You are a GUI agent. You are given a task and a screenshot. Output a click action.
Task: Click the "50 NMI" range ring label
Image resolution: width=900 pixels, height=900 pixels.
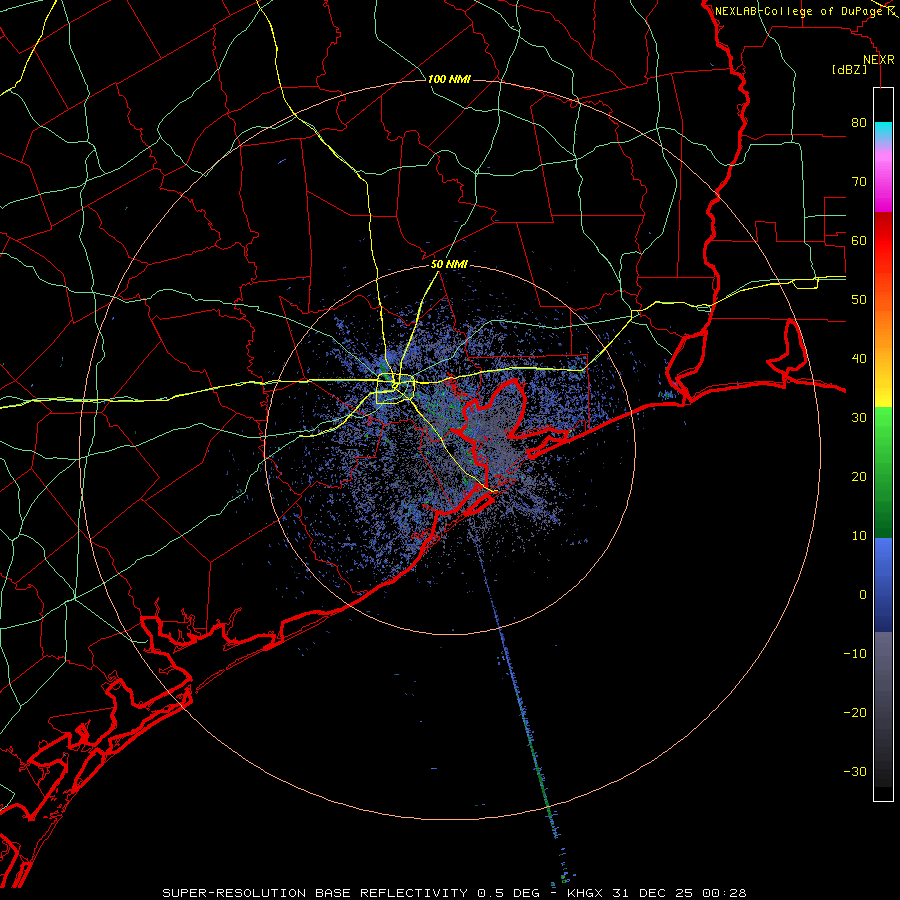[x=449, y=264]
